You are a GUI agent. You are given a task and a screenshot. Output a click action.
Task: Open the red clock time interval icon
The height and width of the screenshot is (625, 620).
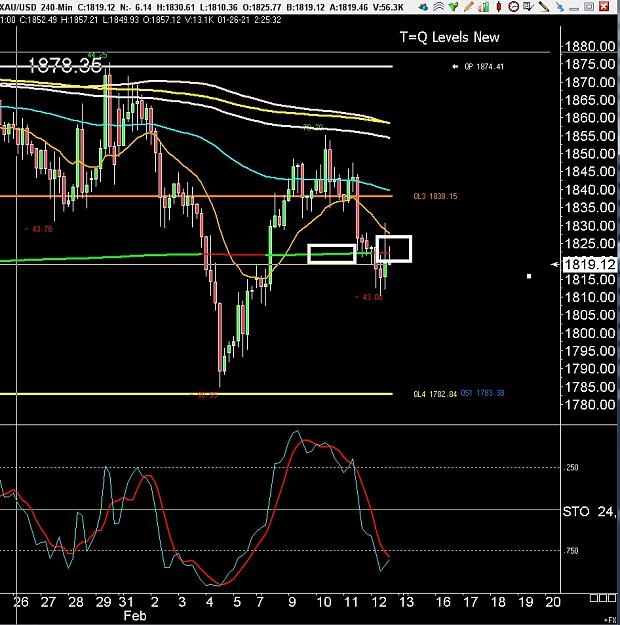514,6
